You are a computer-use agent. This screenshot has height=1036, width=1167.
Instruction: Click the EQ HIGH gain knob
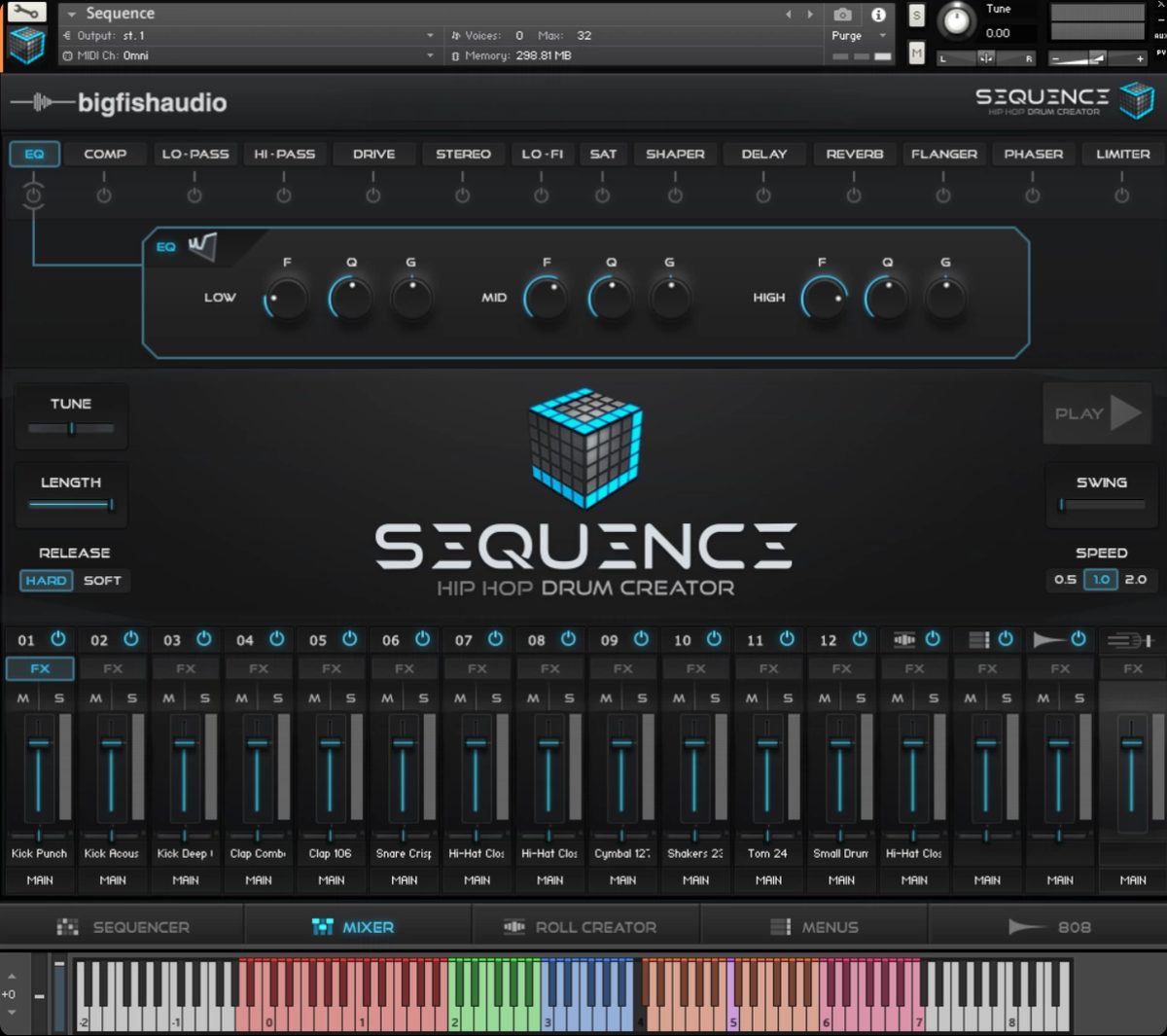945,298
